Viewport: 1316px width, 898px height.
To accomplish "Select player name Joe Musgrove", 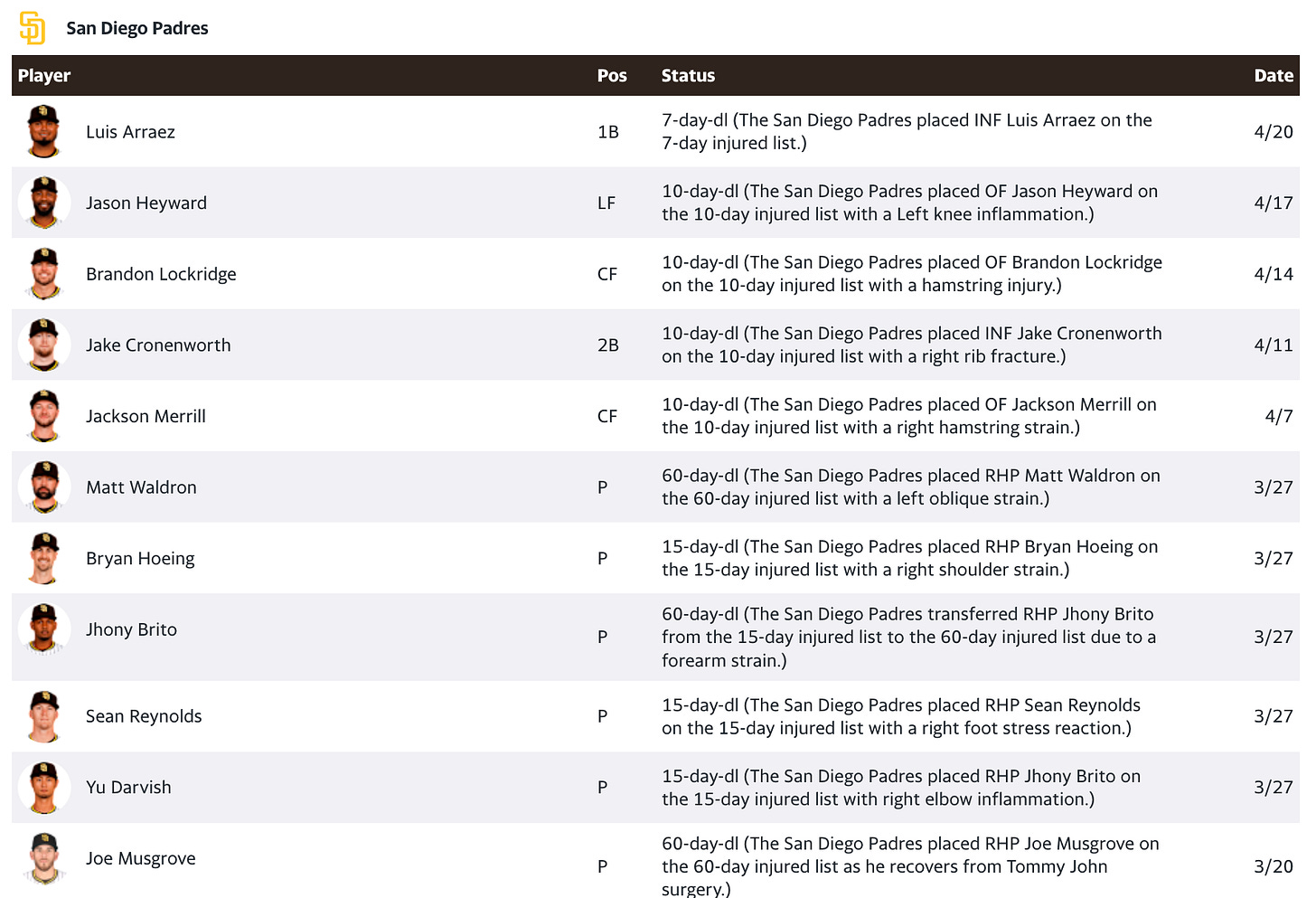I will pyautogui.click(x=140, y=859).
